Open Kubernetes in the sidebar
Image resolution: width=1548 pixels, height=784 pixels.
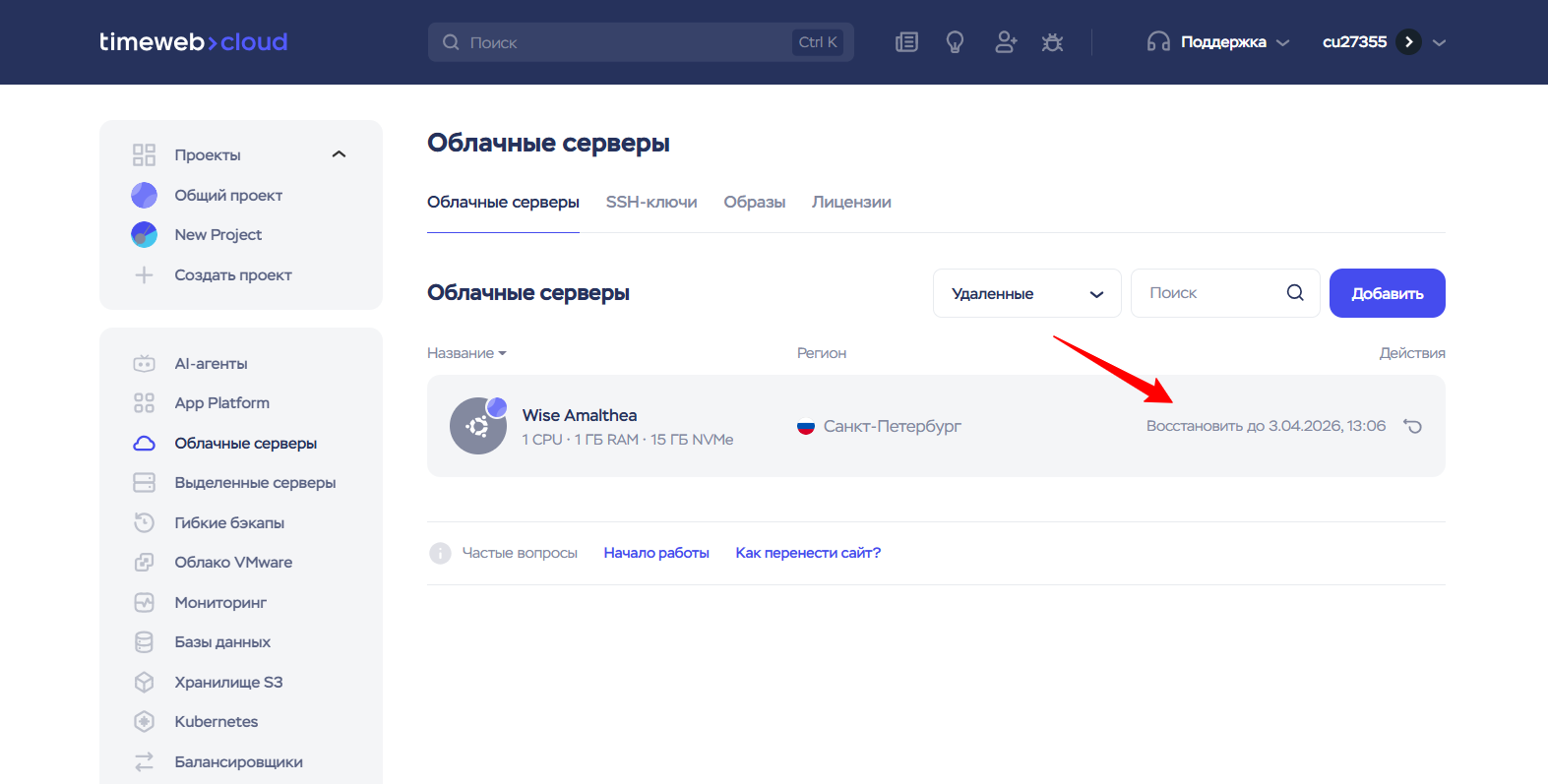click(216, 721)
